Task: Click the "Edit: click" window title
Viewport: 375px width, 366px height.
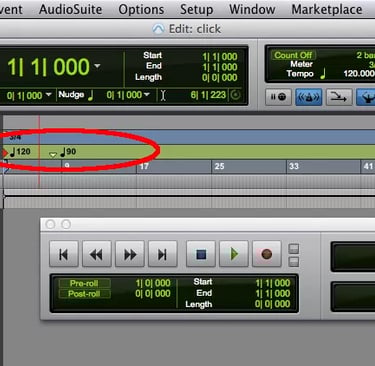Action: tap(195, 29)
